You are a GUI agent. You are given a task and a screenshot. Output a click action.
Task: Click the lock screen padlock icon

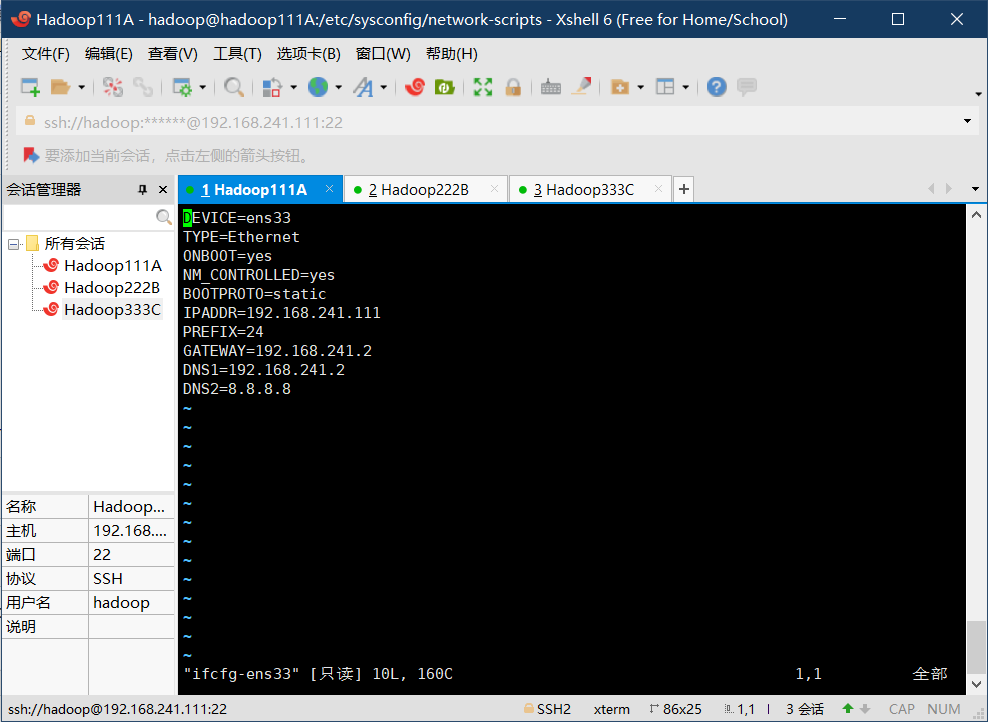[513, 87]
